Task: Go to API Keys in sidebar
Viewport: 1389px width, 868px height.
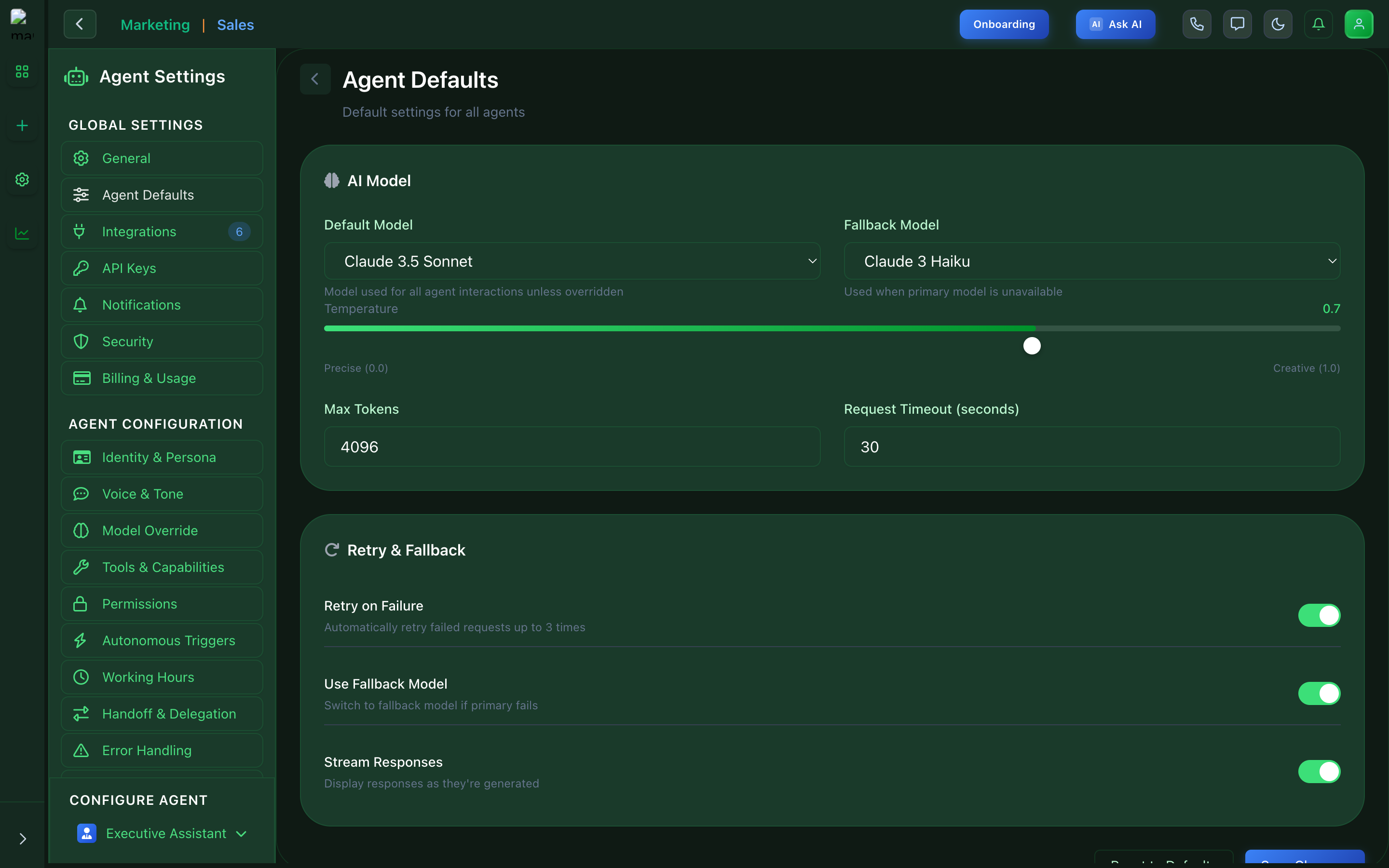Action: 162,268
